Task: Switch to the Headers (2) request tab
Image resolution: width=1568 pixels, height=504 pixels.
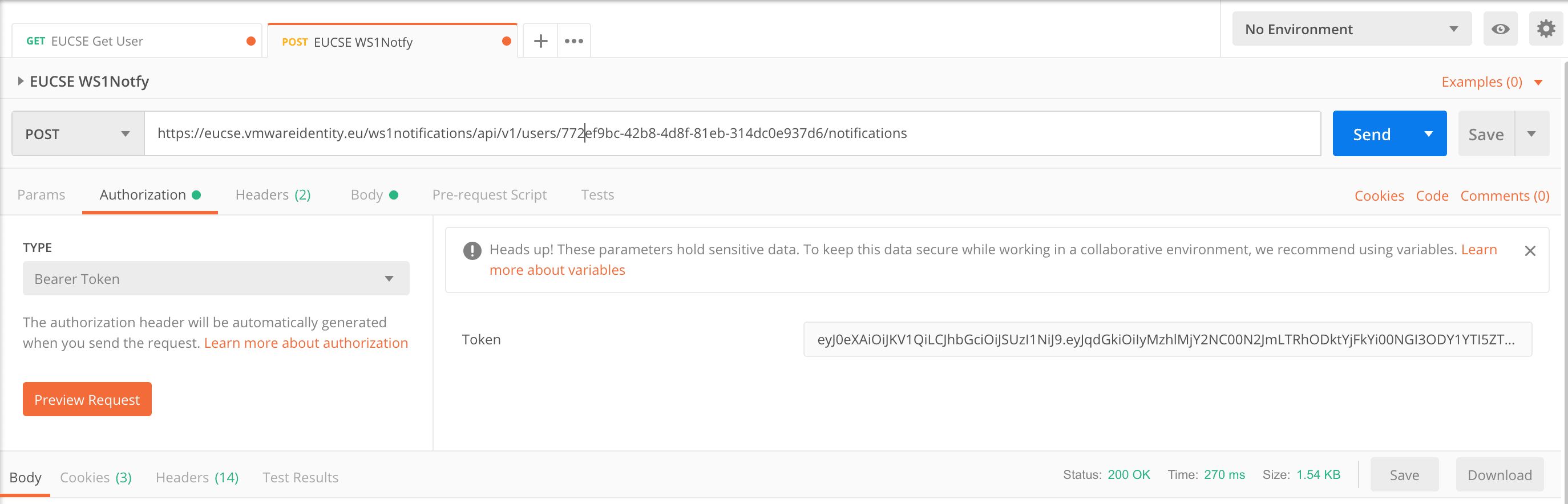Action: tap(273, 194)
